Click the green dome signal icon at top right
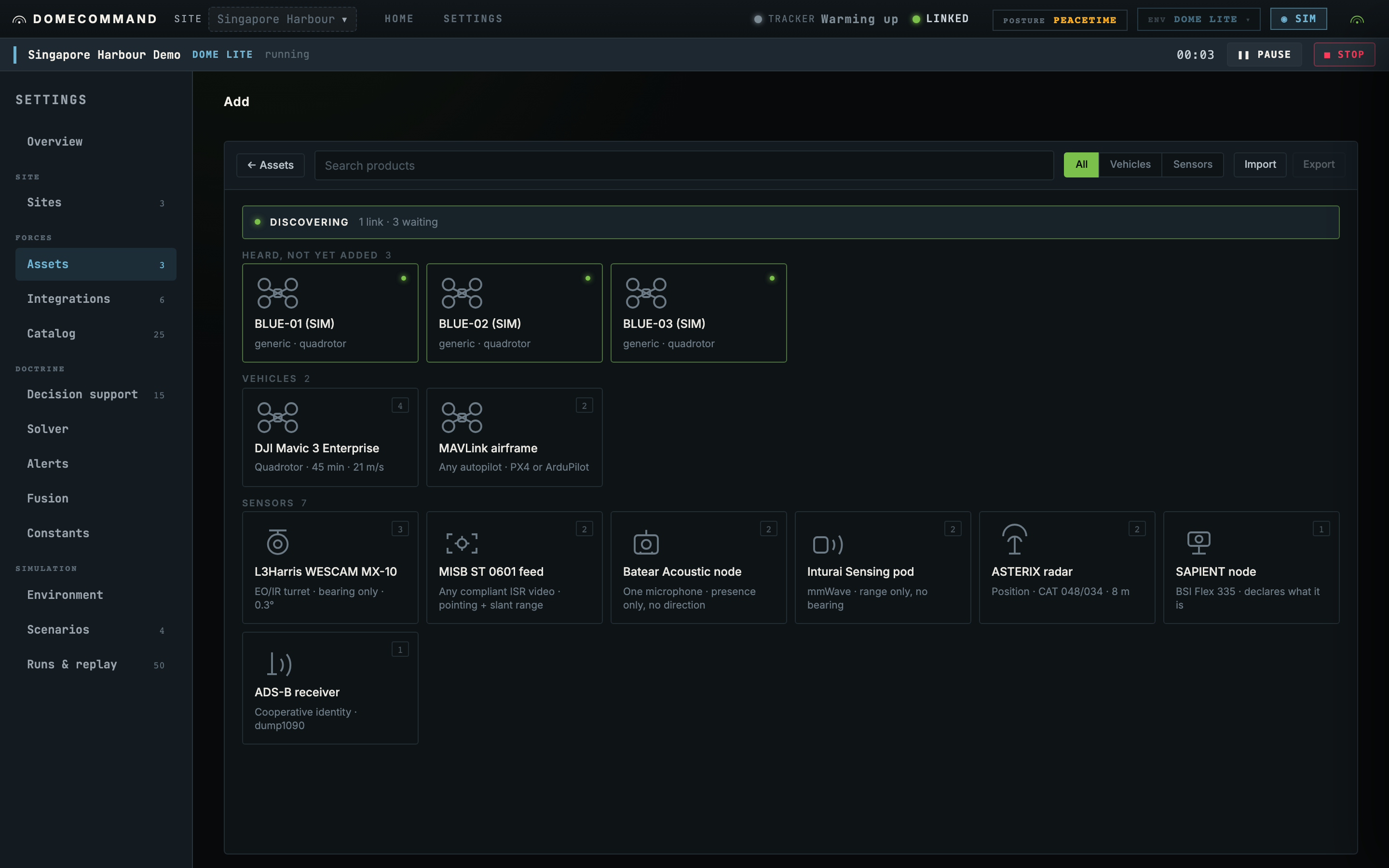Viewport: 1389px width, 868px height. [1357, 19]
